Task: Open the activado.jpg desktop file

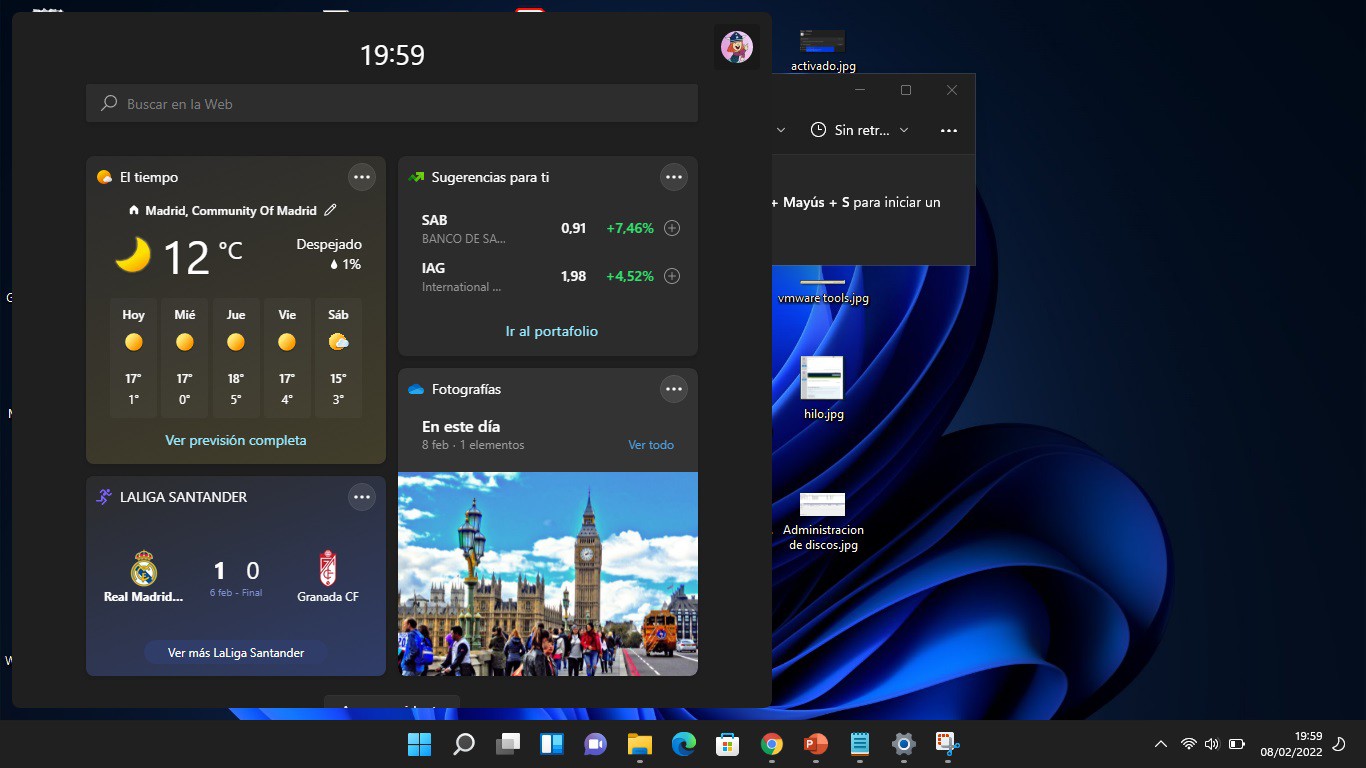Action: (822, 47)
